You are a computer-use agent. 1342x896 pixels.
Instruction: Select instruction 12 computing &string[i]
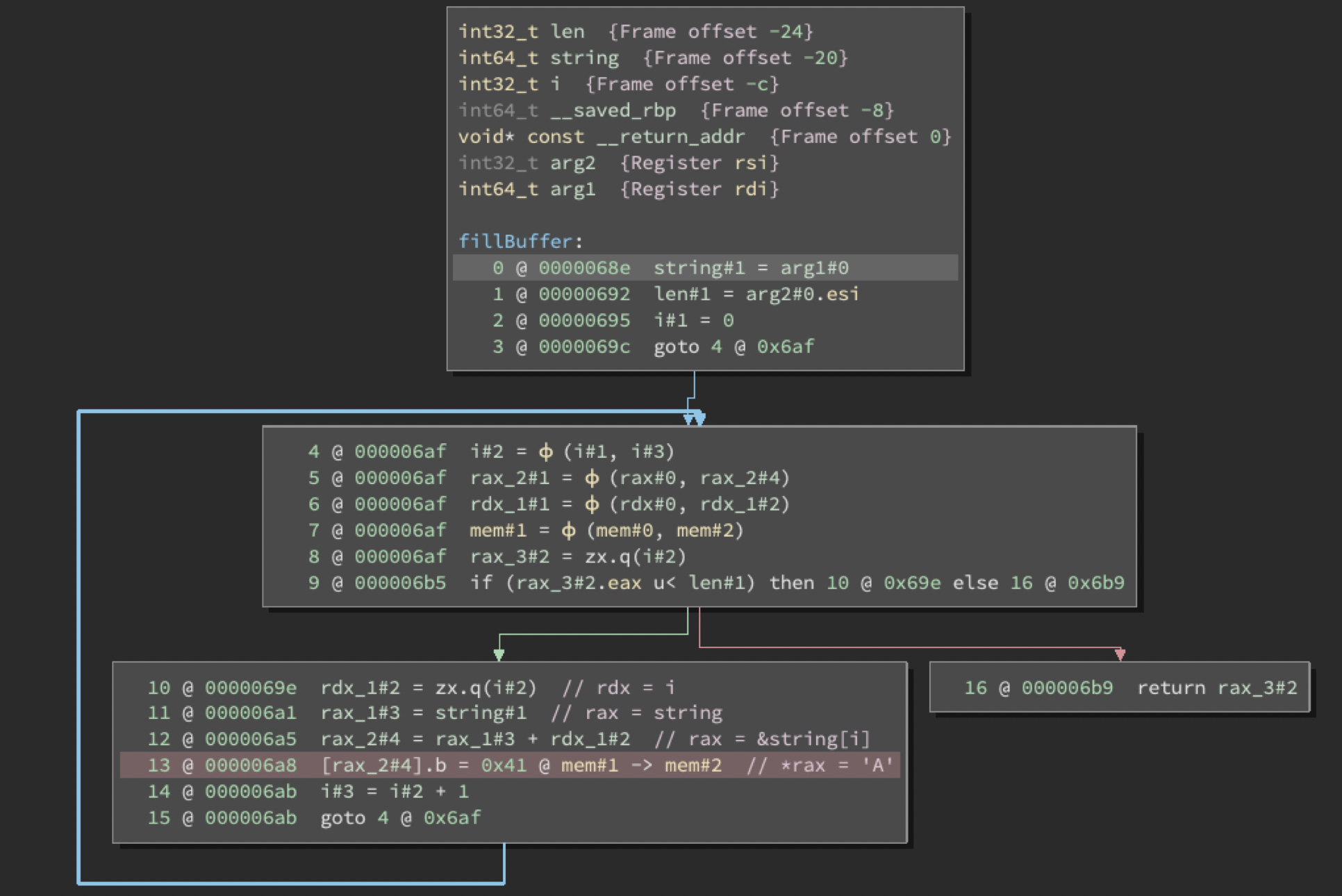click(475, 739)
